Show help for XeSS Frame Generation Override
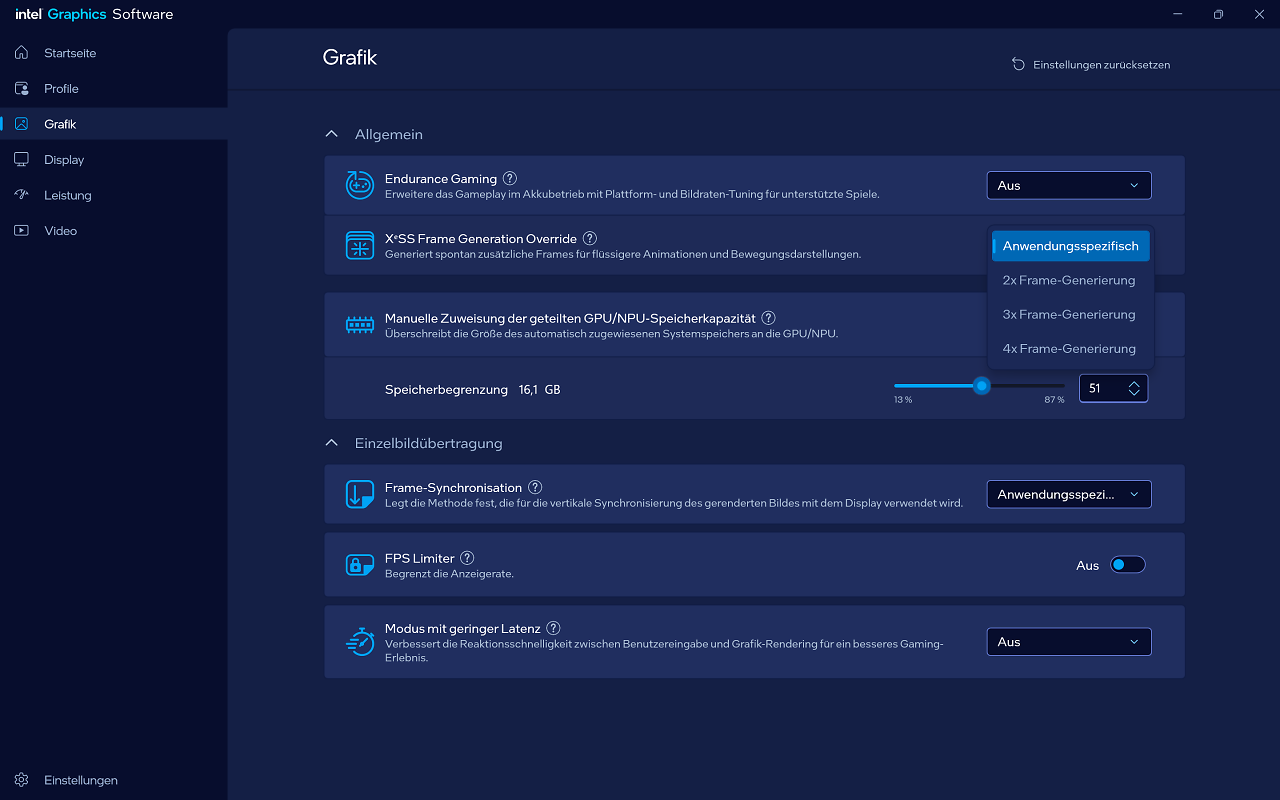The width and height of the screenshot is (1280, 800). (x=590, y=238)
